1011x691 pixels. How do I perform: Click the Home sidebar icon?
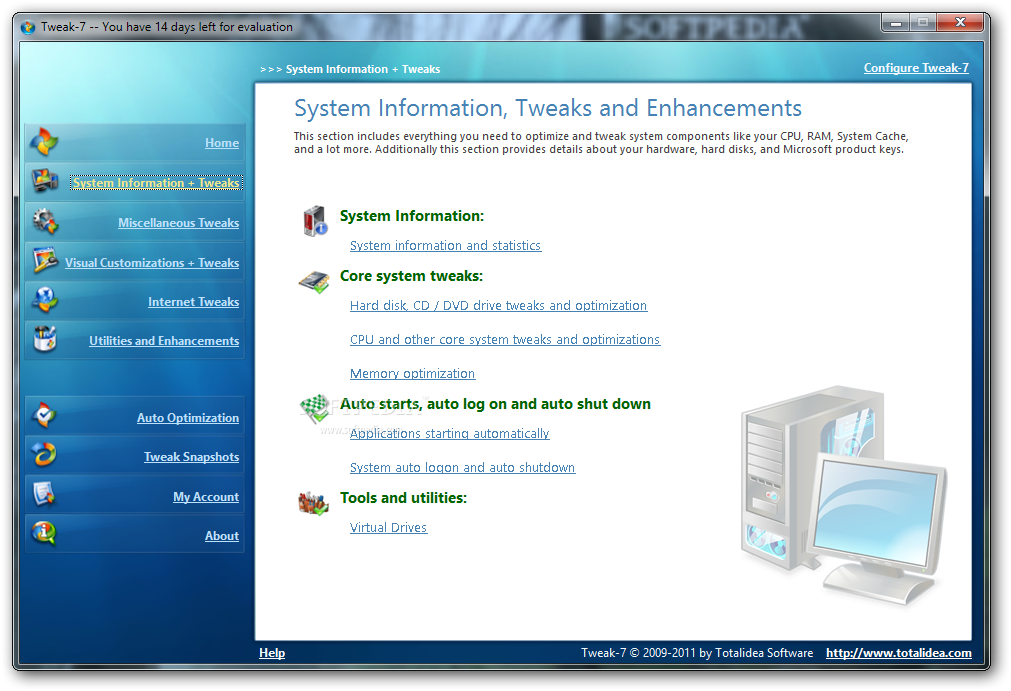(44, 142)
